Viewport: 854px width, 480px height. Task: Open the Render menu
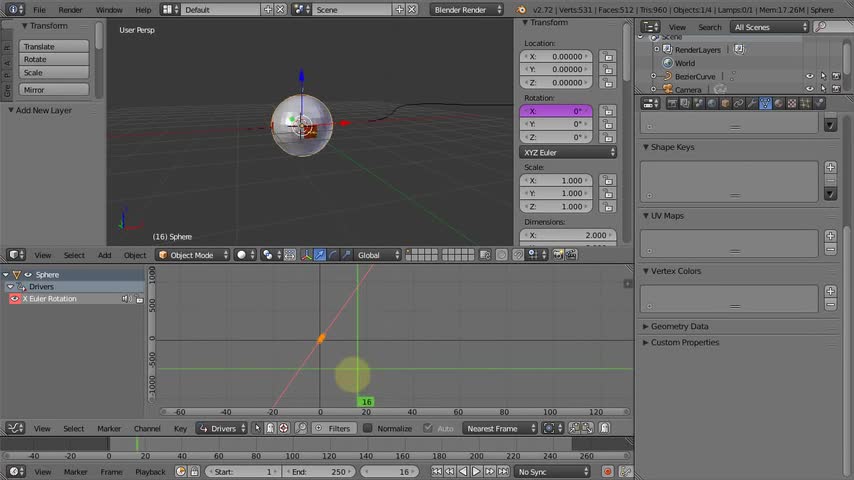tap(70, 10)
